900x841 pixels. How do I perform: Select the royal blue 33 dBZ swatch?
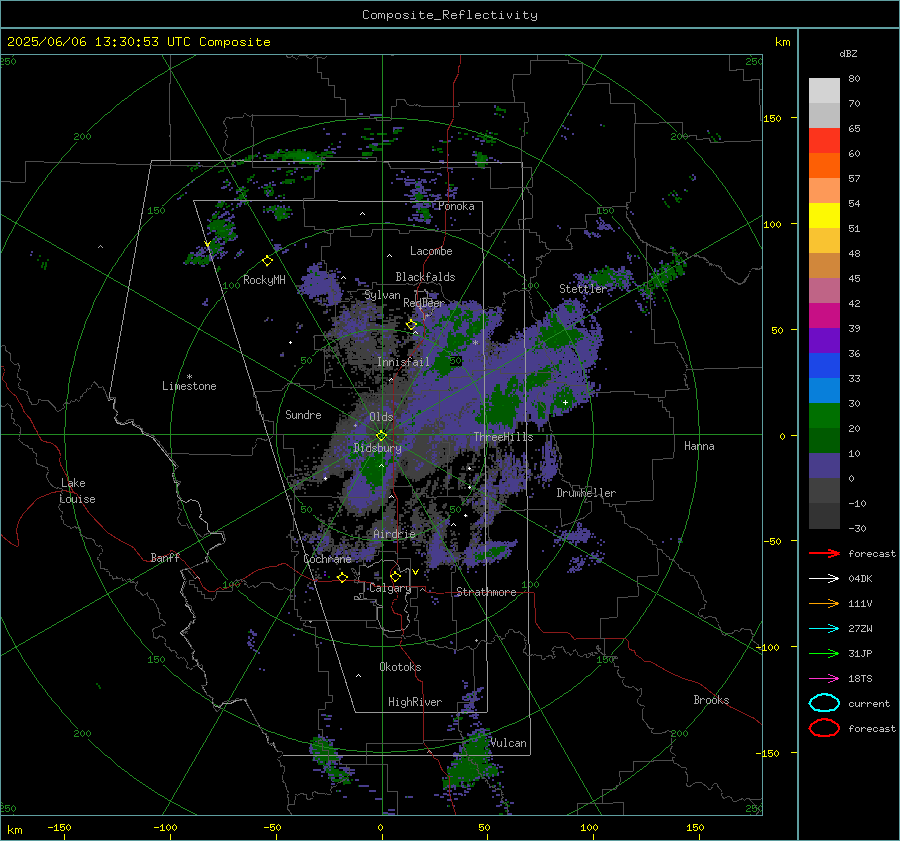824,366
